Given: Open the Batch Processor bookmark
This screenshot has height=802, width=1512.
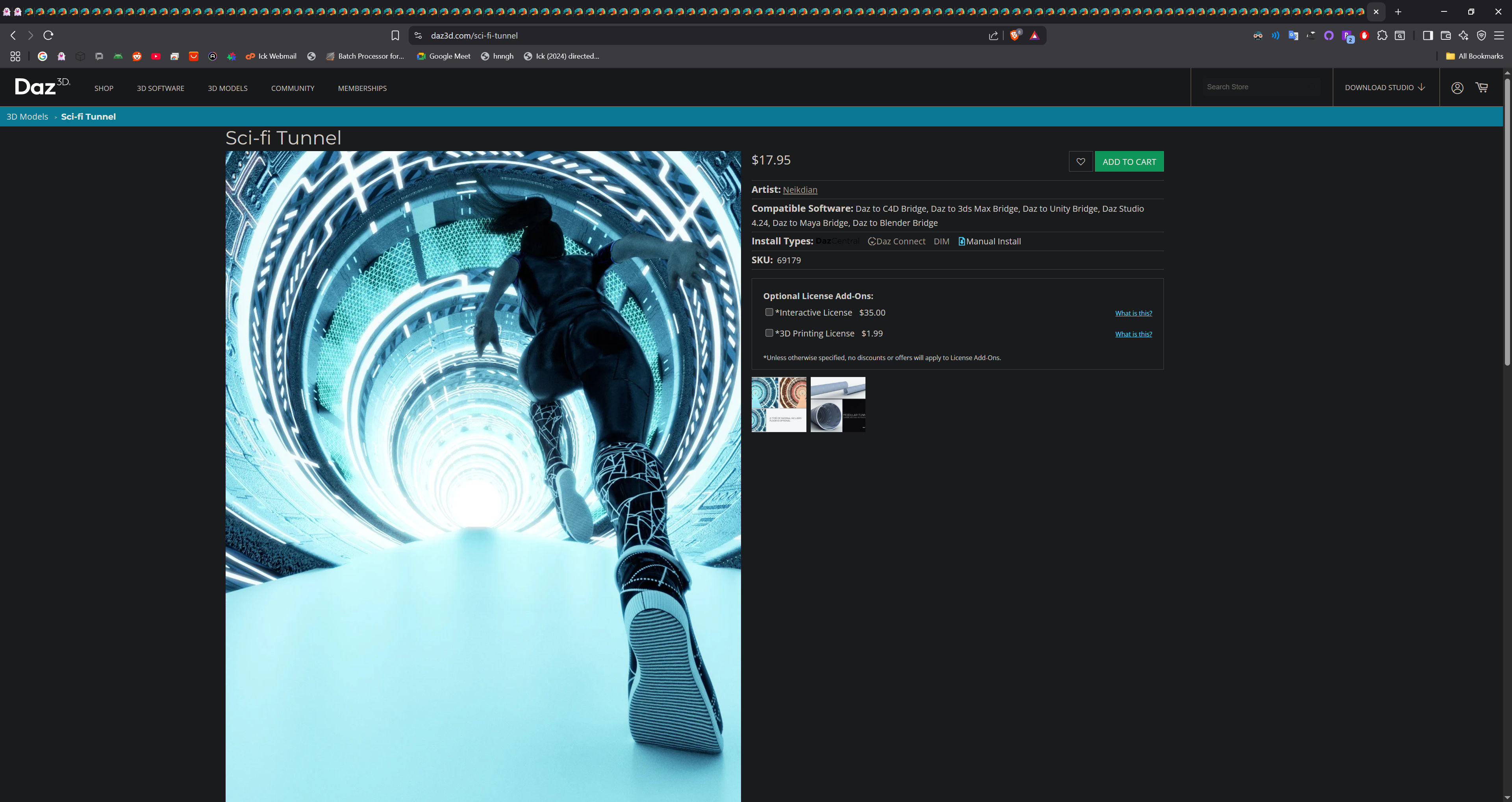Looking at the screenshot, I should coord(365,56).
